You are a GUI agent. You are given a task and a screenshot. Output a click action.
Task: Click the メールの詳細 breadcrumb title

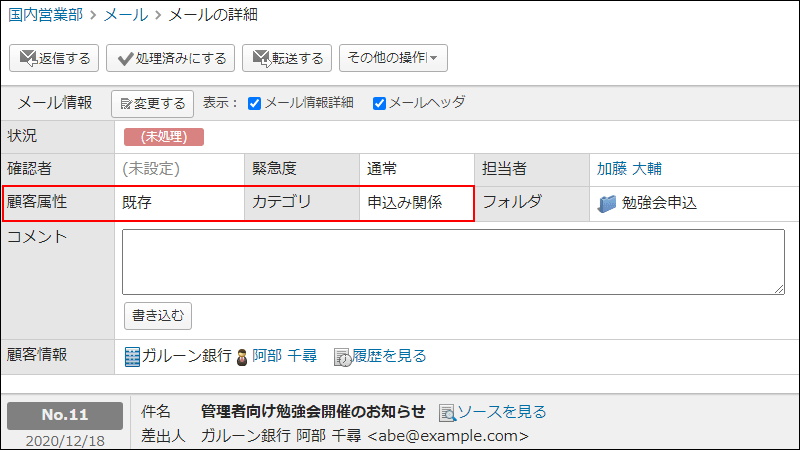tap(213, 15)
